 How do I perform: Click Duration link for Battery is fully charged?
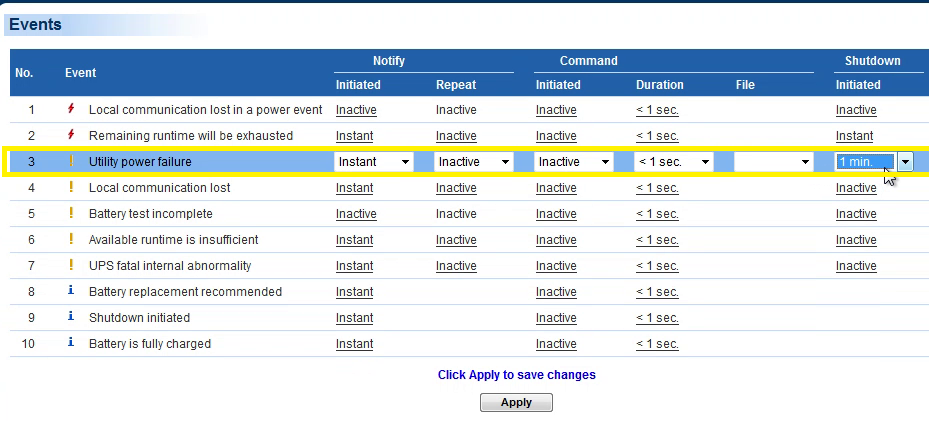pos(657,344)
